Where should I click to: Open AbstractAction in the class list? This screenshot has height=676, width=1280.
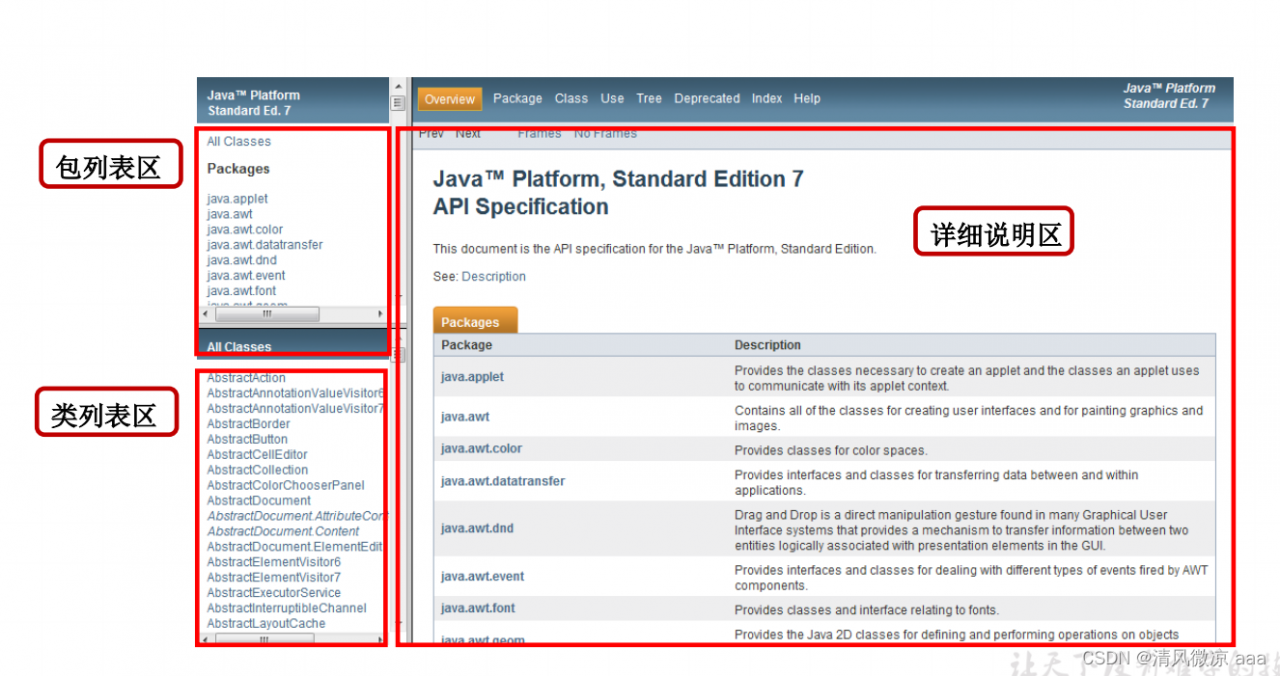click(x=246, y=378)
